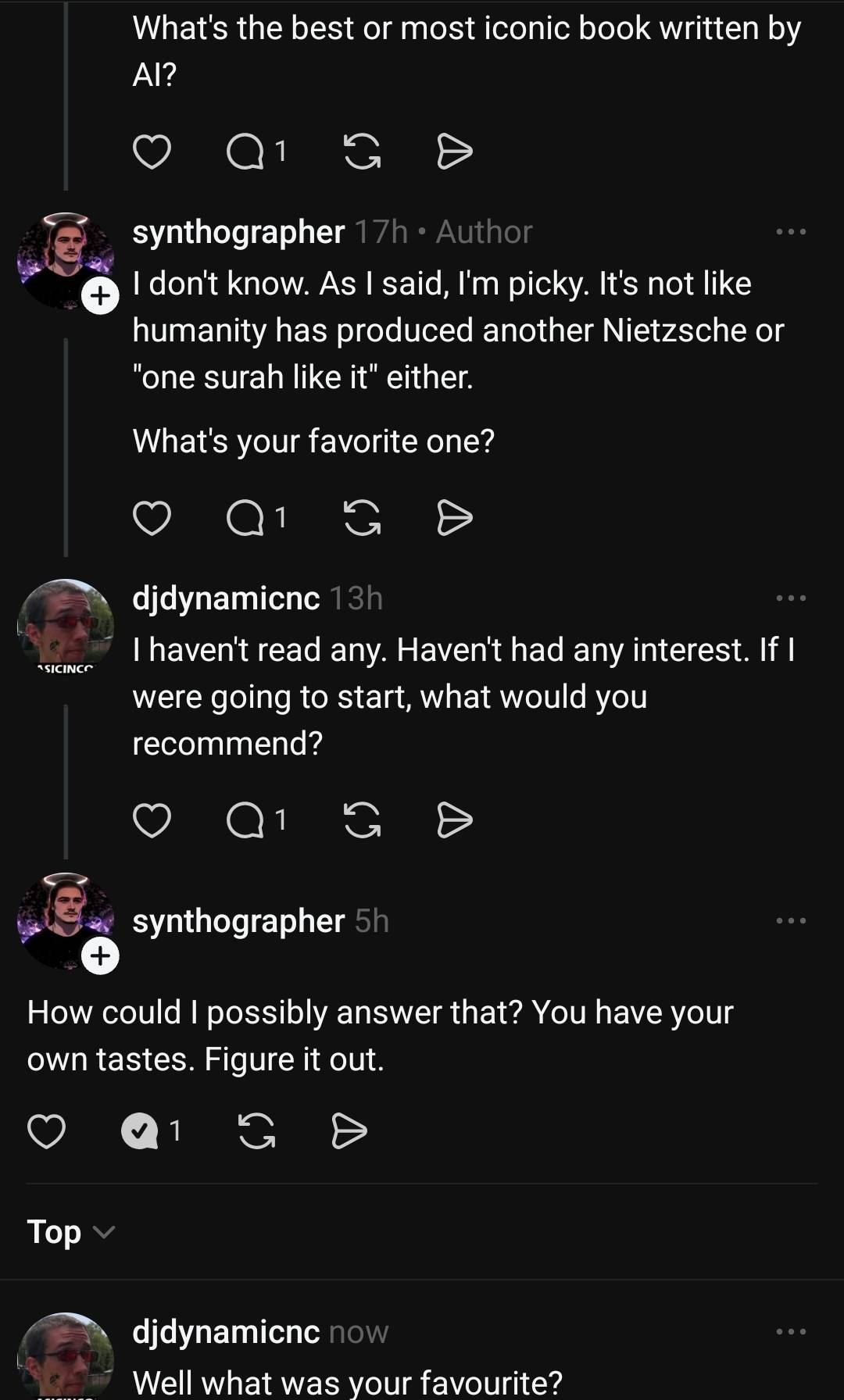Image resolution: width=844 pixels, height=1400 pixels.
Task: Open replies on djdynamicnc's 13h comment
Action: pyautogui.click(x=256, y=820)
